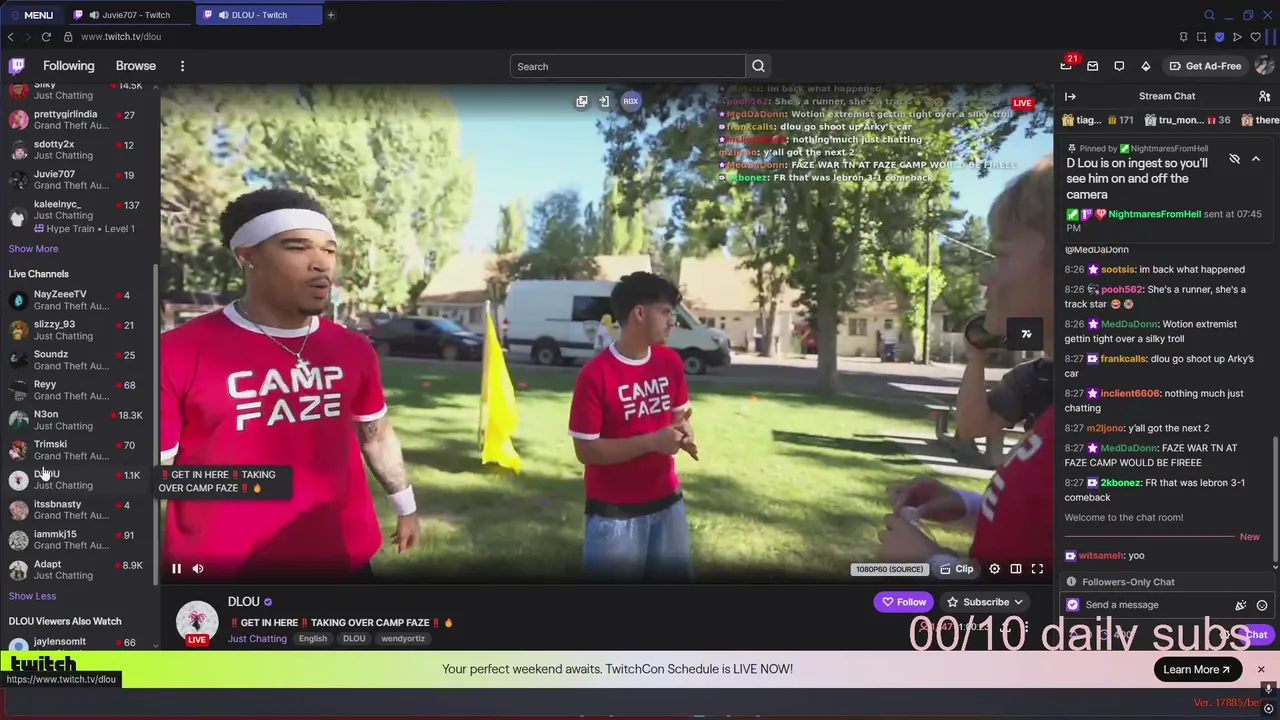Screen dimensions: 1280x720
Task: Open the browser tab search magnifier
Action: tap(1209, 15)
